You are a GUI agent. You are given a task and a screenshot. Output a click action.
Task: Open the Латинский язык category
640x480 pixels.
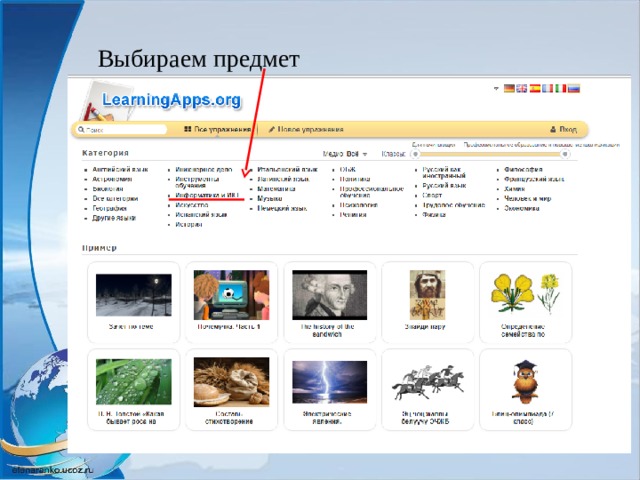coord(283,179)
